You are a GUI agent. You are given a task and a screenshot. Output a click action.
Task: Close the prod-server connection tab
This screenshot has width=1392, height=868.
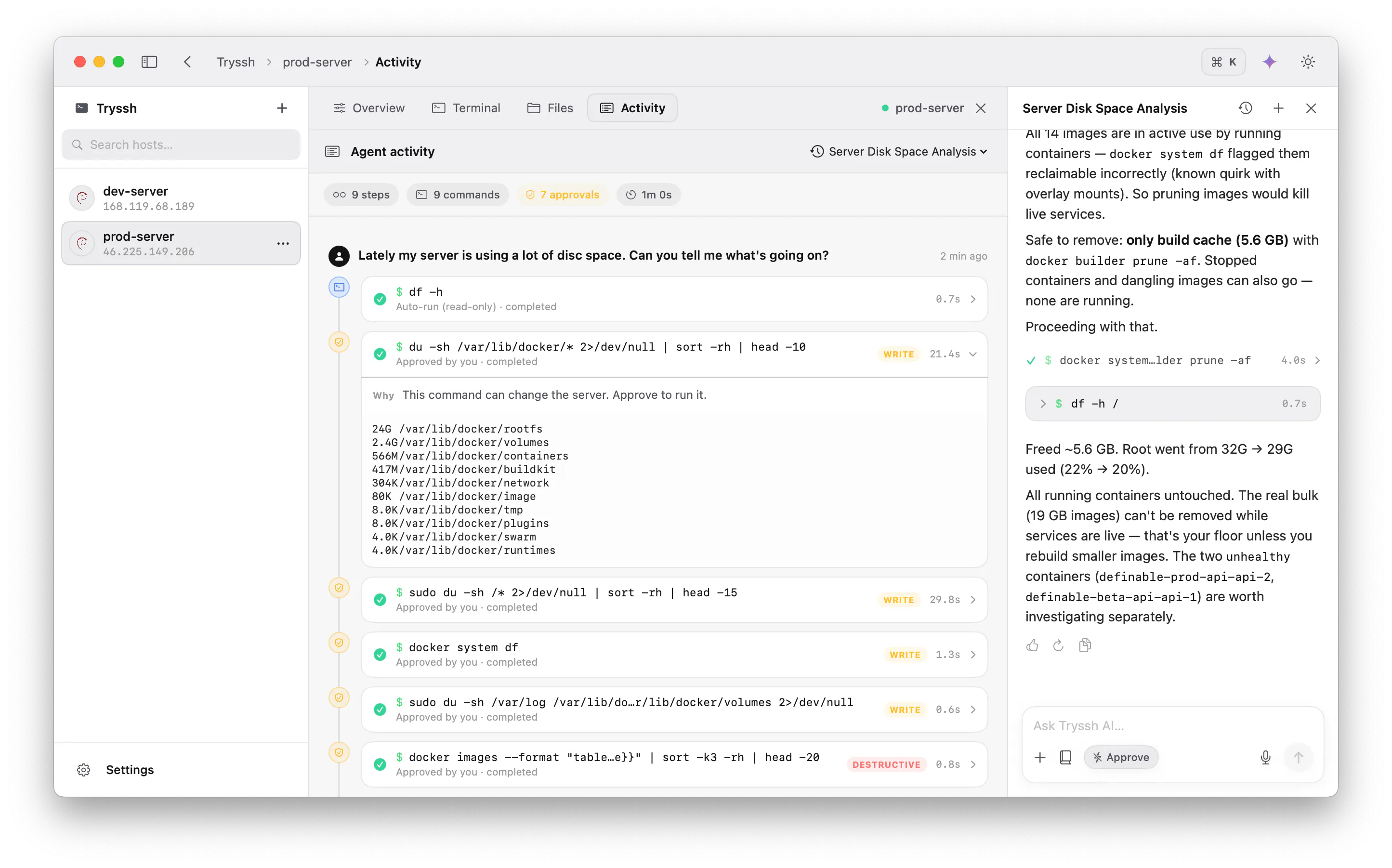981,108
